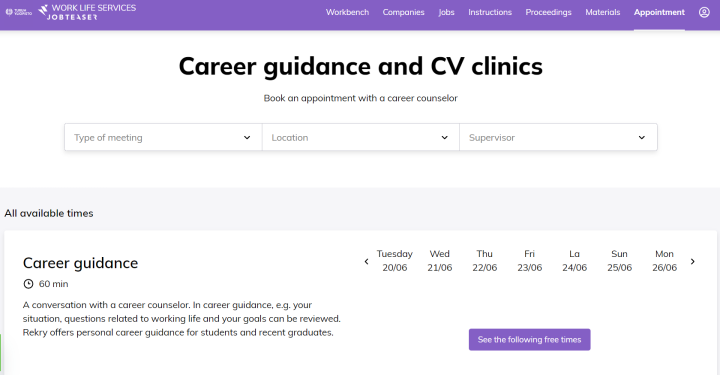Open the Location dropdown

(x=360, y=137)
